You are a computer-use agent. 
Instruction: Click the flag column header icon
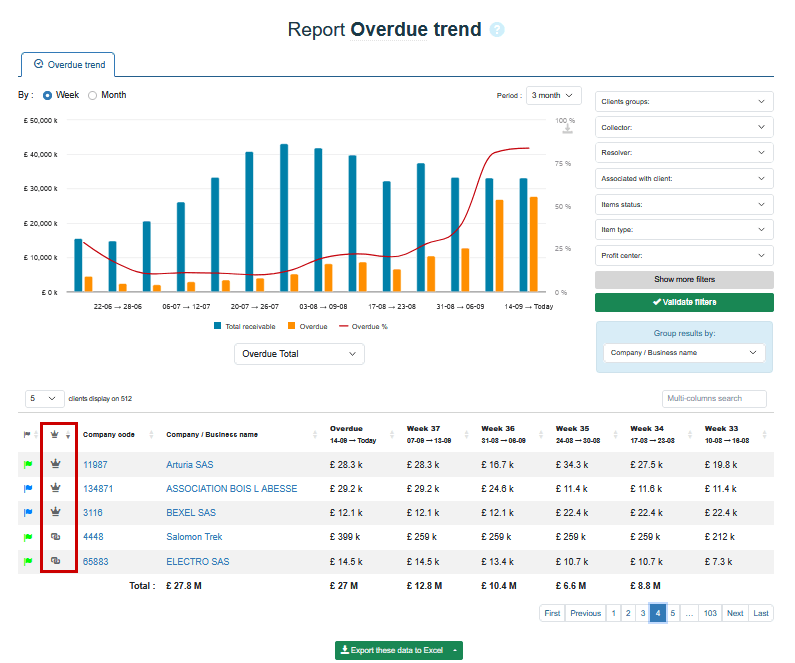[x=27, y=434]
